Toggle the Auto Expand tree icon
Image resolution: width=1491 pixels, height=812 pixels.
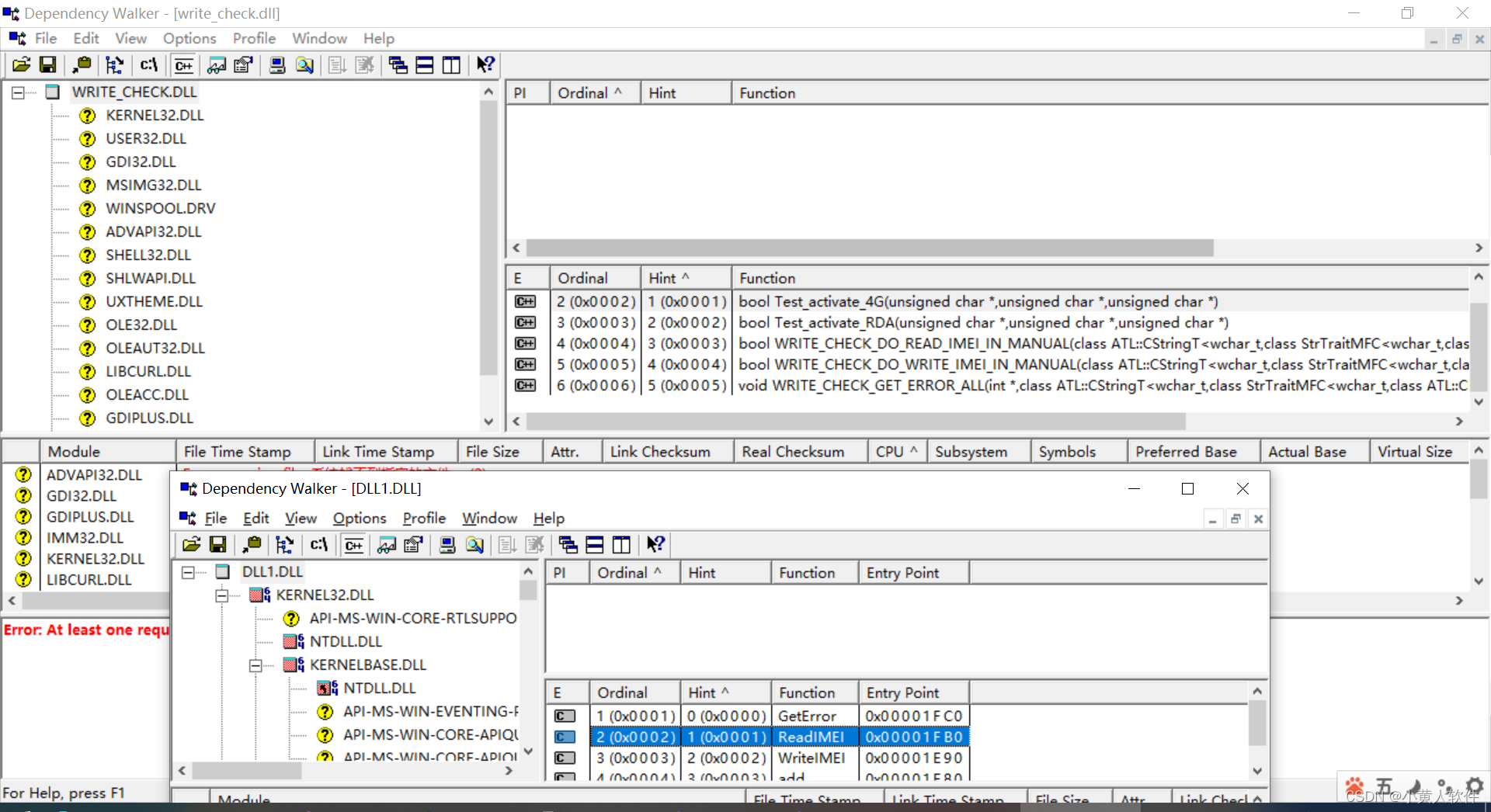pos(114,64)
